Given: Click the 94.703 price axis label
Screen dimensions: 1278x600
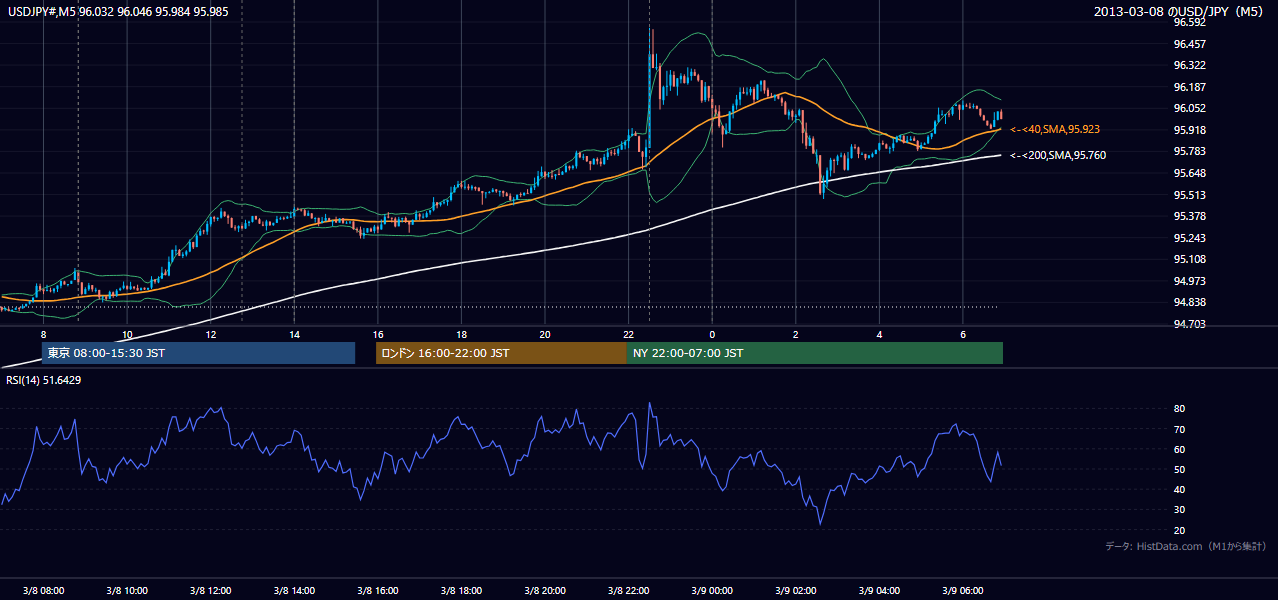Looking at the screenshot, I should tap(1188, 324).
